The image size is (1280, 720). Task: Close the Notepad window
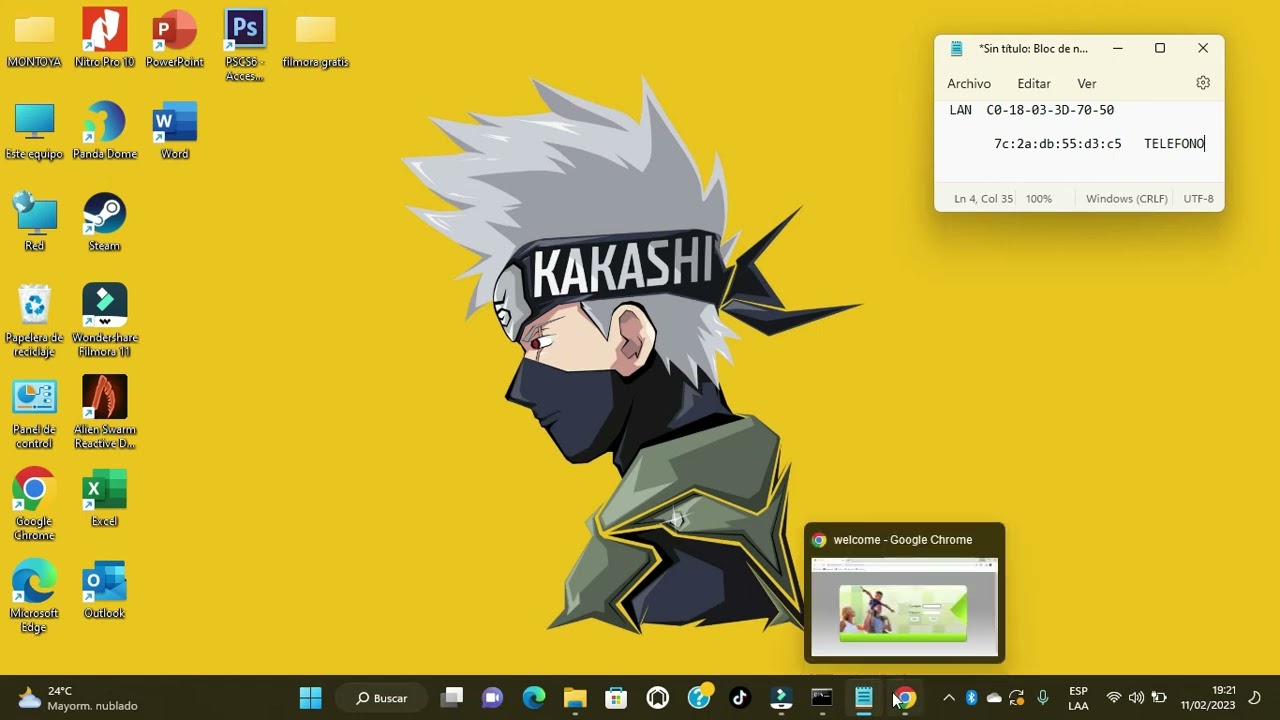tap(1203, 48)
